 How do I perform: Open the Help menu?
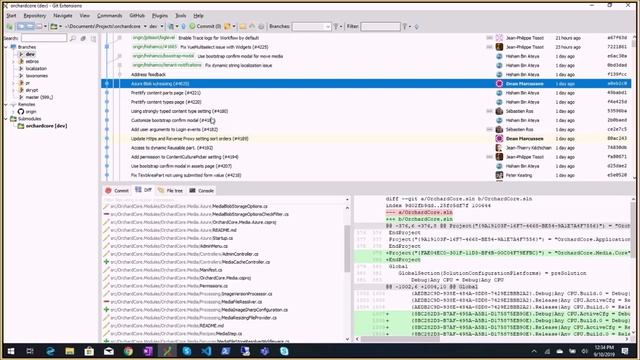(x=198, y=16)
